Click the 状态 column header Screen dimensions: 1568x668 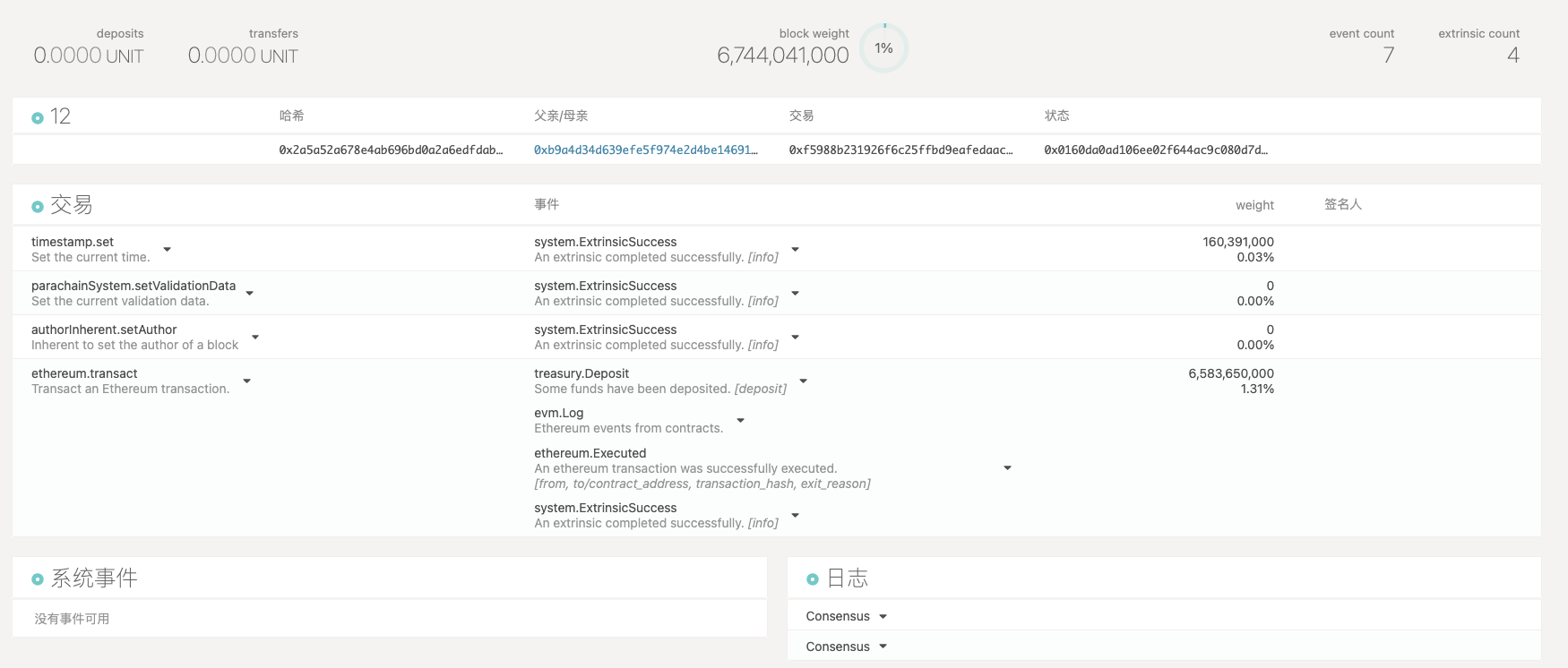pyautogui.click(x=1057, y=116)
